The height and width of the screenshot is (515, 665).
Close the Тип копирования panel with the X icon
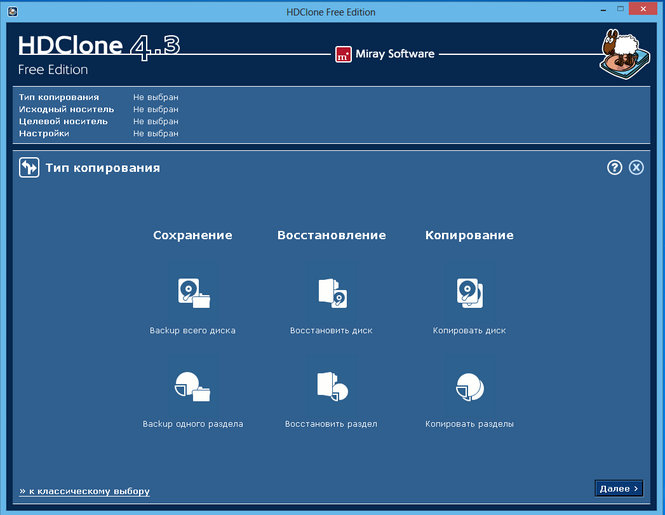coord(636,168)
